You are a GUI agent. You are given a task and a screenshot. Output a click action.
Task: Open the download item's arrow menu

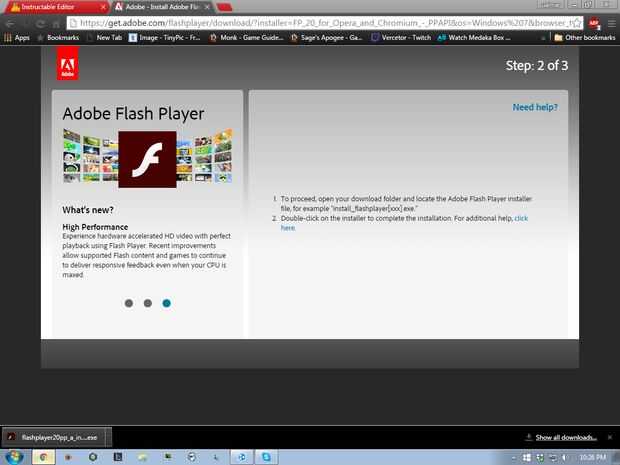click(x=108, y=437)
